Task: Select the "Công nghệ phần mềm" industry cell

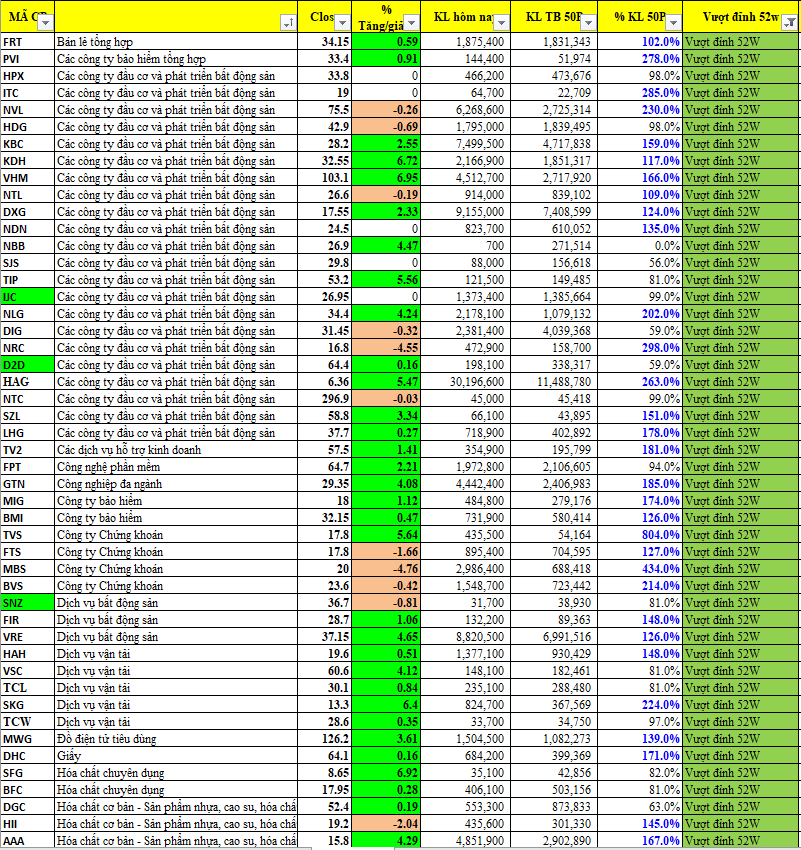Action: 176,467
